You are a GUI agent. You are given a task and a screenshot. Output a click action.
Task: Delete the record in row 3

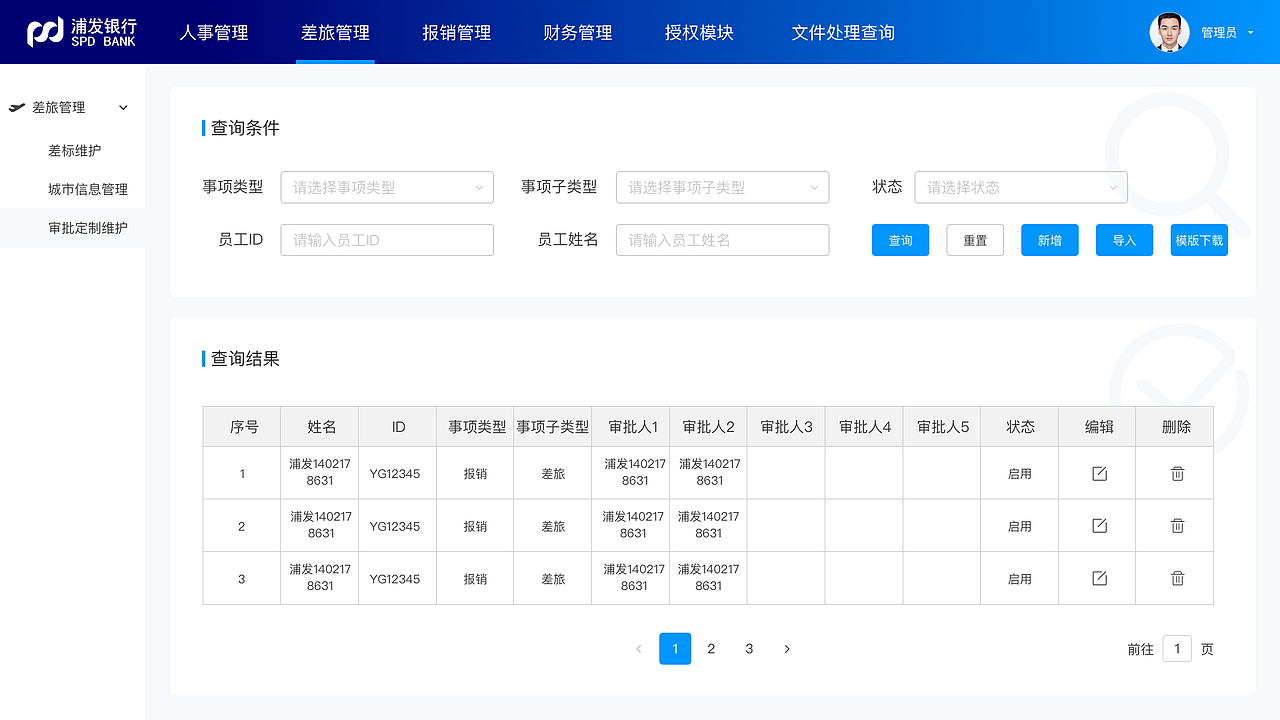coord(1177,578)
